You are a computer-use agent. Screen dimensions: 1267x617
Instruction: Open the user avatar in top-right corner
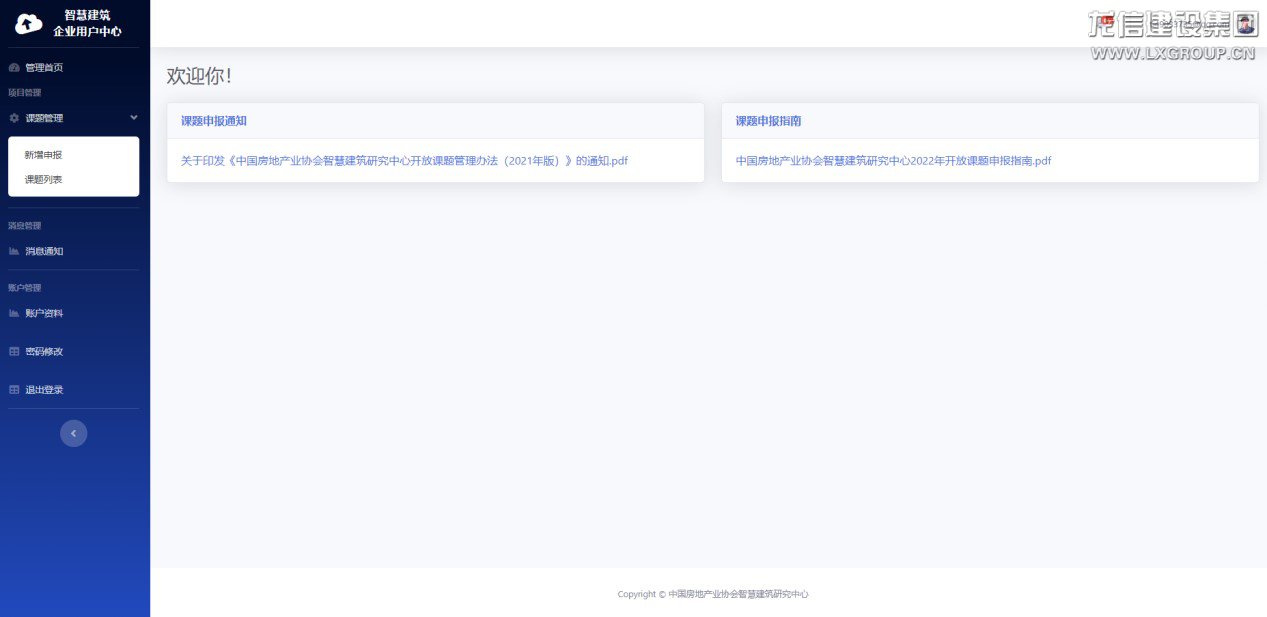[1245, 23]
